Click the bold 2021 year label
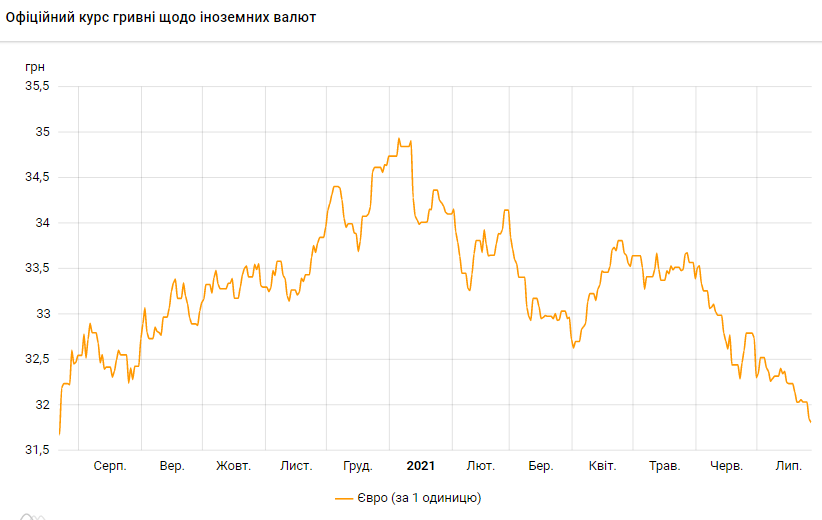The height and width of the screenshot is (520, 822). (420, 466)
